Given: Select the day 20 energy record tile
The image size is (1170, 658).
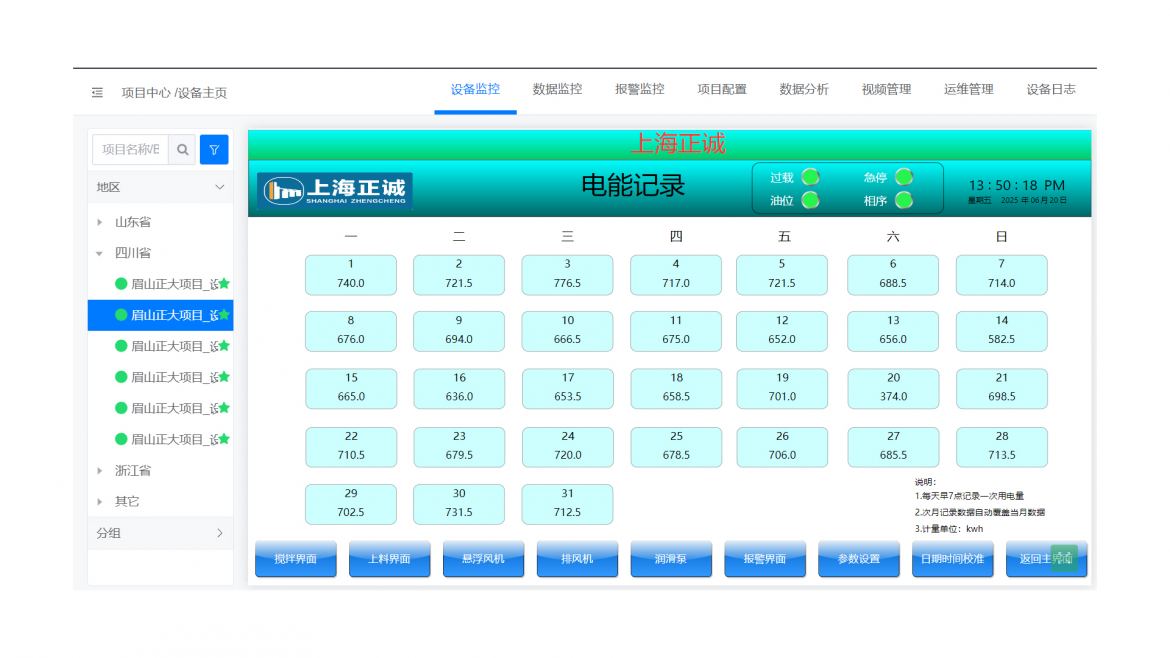Looking at the screenshot, I should pyautogui.click(x=893, y=388).
